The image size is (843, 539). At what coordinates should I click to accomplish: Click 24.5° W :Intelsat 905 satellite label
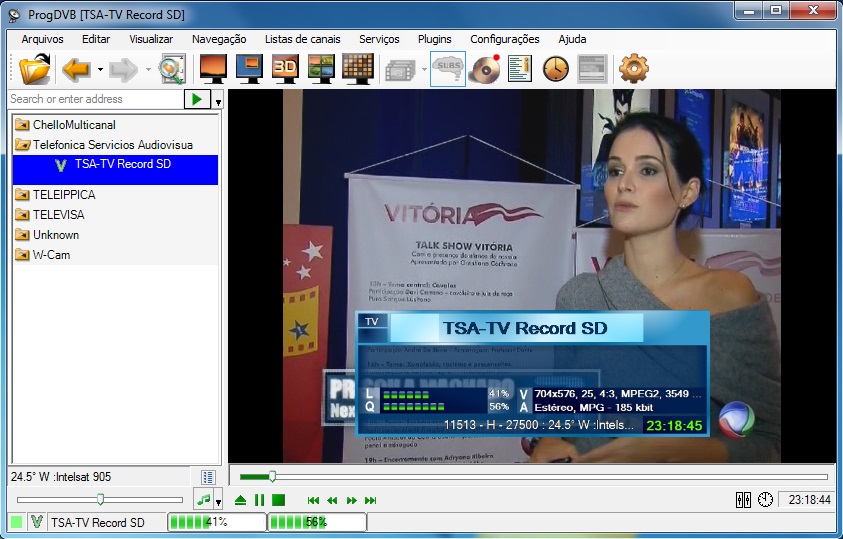coord(61,477)
